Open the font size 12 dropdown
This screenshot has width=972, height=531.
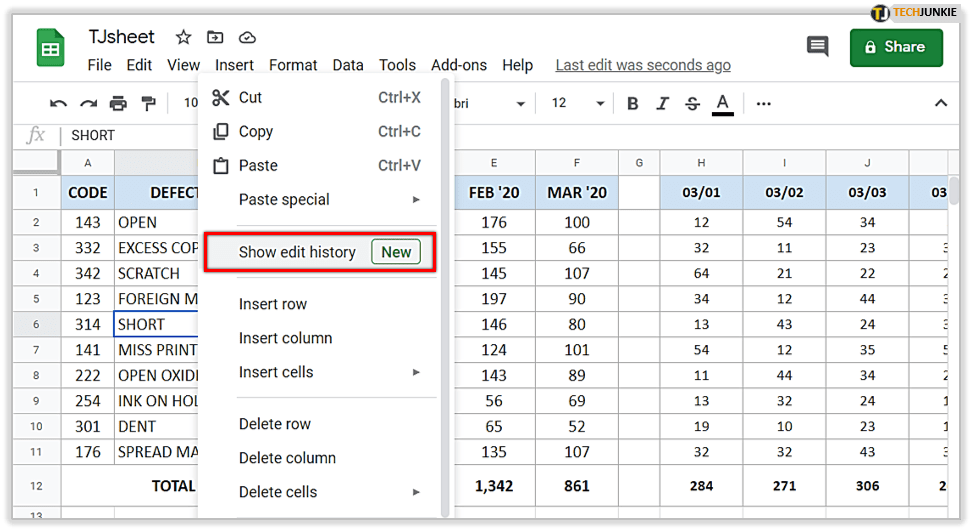[578, 103]
